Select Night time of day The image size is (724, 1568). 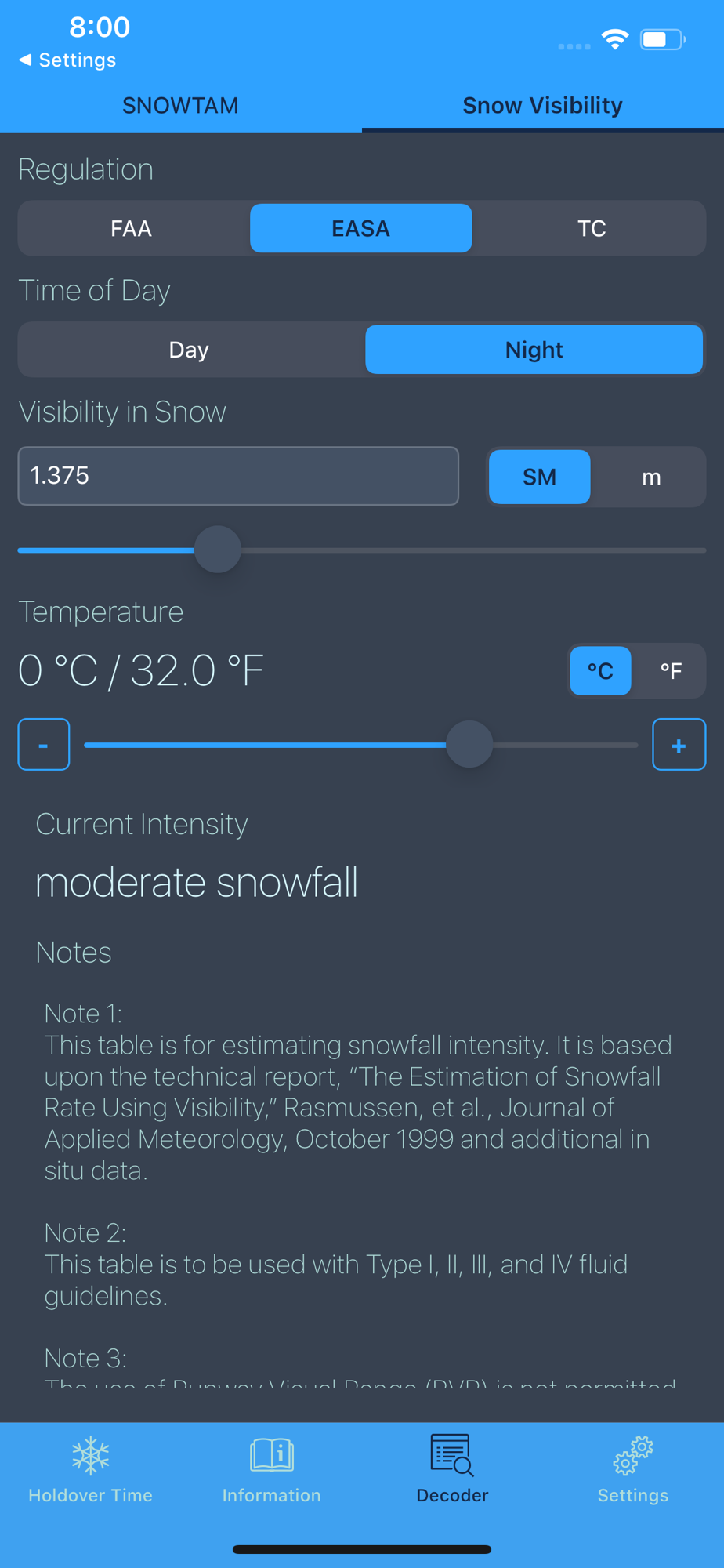(534, 350)
